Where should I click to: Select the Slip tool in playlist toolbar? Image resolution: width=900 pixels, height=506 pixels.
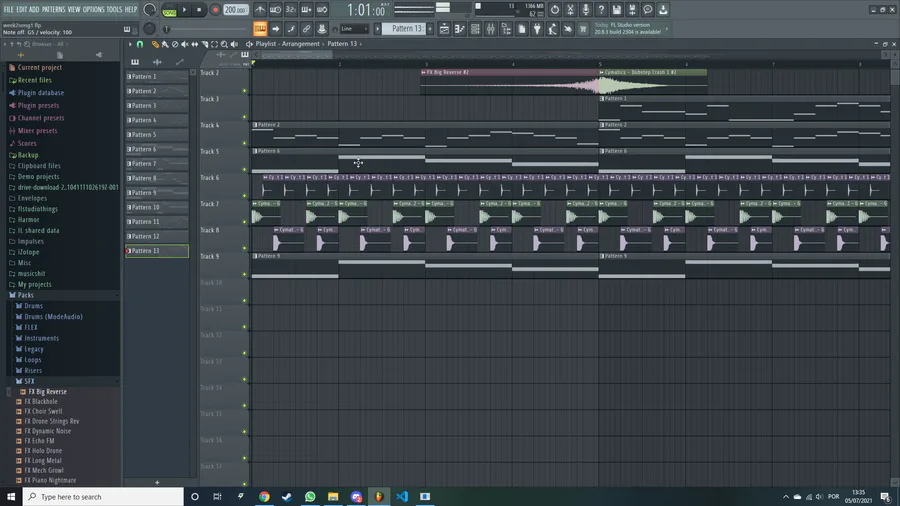[195, 44]
